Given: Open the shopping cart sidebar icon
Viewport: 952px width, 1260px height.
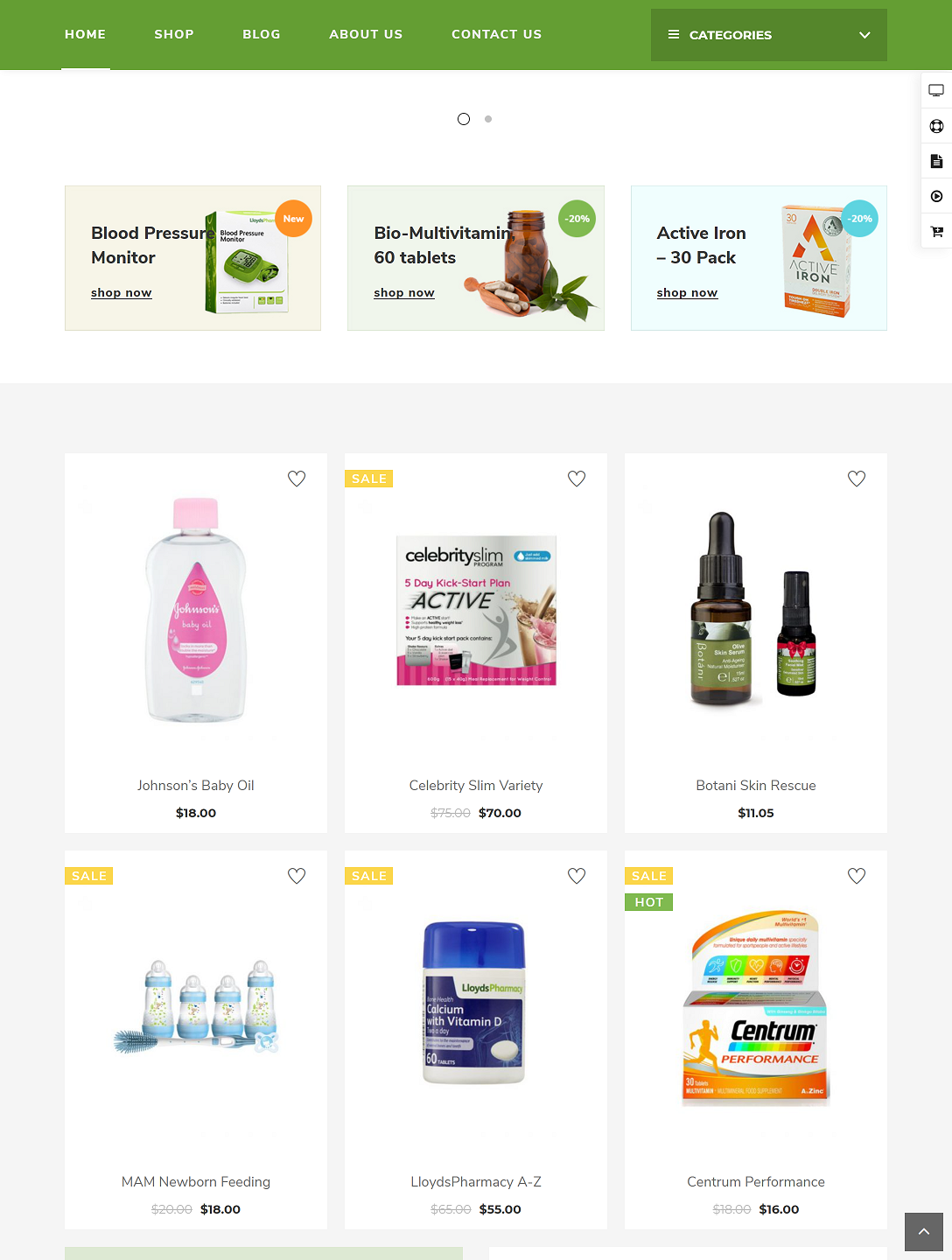Looking at the screenshot, I should (936, 231).
